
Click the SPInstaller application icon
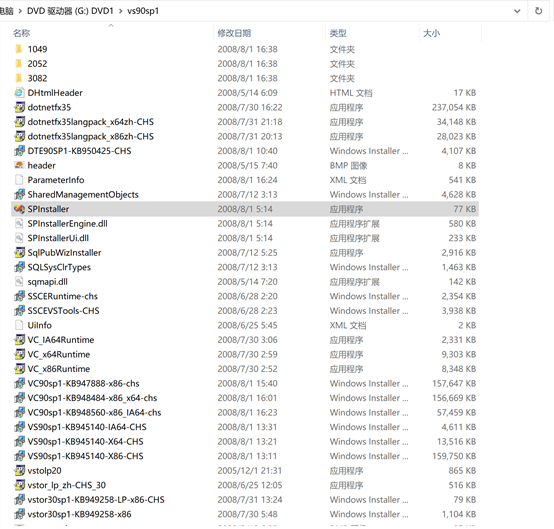19,209
